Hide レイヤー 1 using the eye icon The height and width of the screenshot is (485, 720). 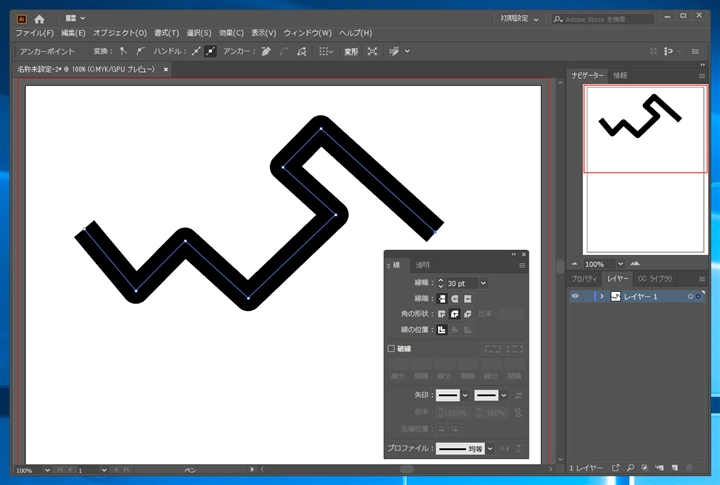(575, 296)
